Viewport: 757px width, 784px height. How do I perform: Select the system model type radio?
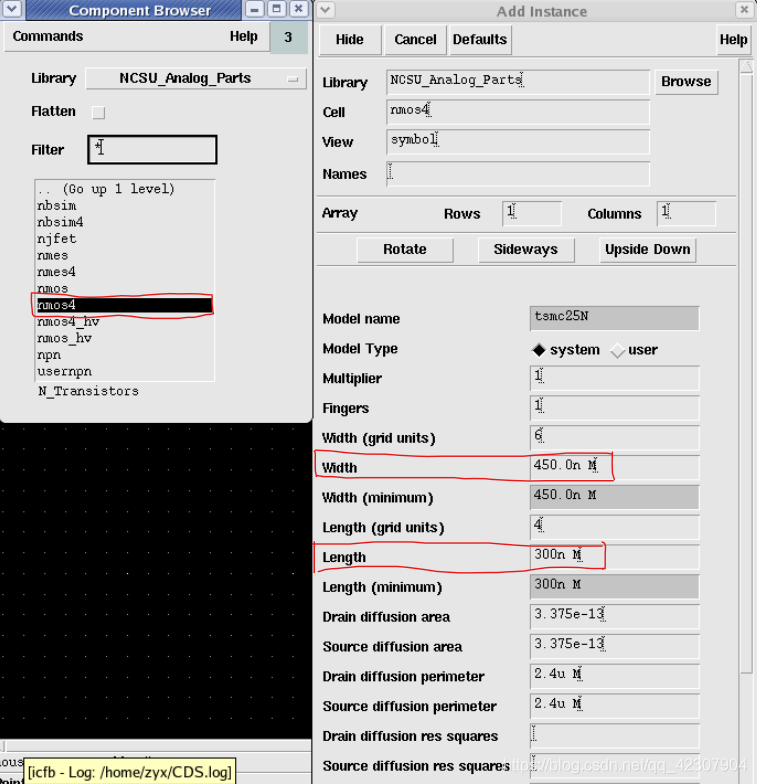point(538,350)
